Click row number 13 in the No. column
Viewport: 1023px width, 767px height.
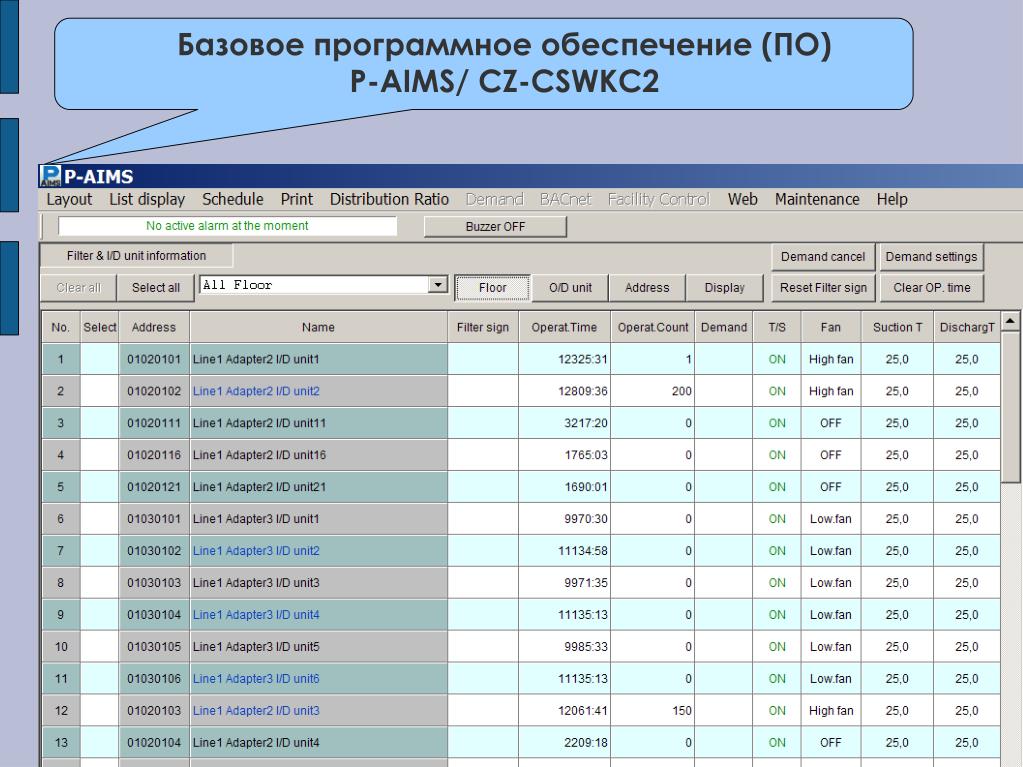pos(61,743)
